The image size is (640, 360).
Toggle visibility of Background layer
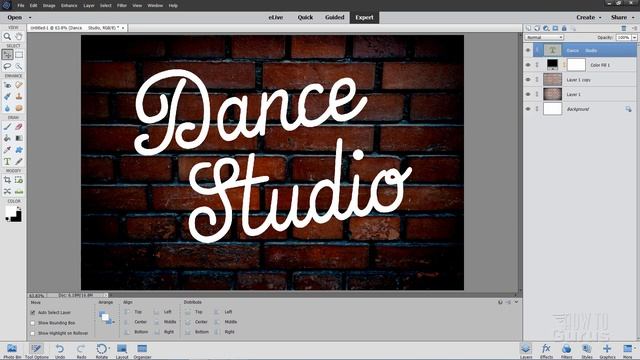tap(528, 109)
